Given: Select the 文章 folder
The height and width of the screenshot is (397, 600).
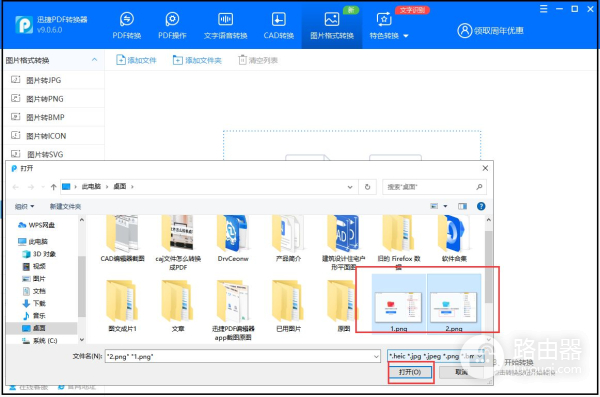Looking at the screenshot, I should [178, 306].
